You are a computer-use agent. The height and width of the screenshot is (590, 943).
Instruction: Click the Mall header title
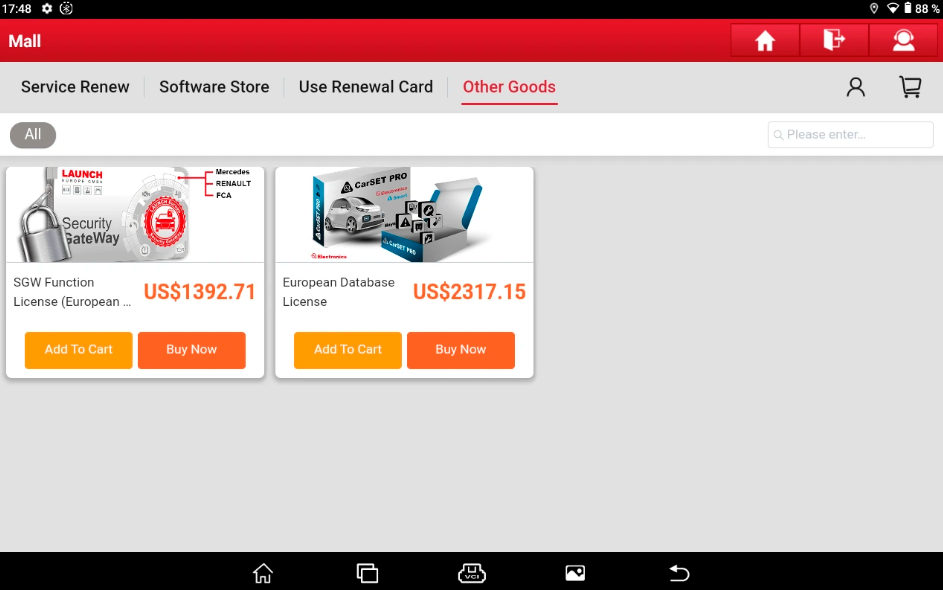(x=25, y=41)
